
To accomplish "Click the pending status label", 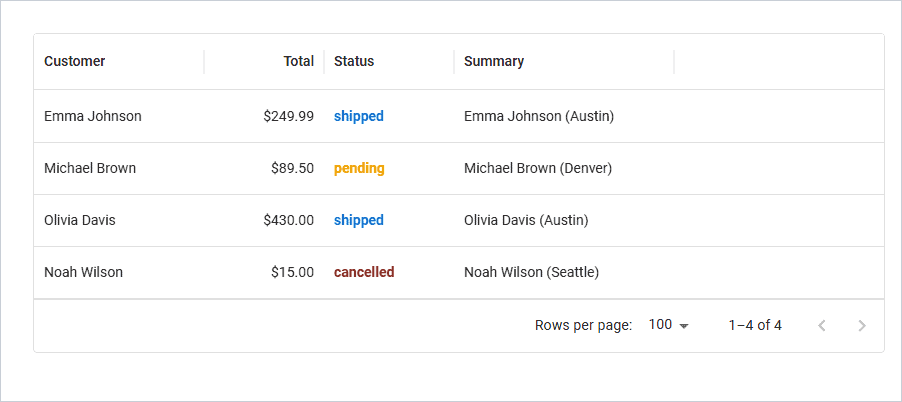I will pyautogui.click(x=359, y=169).
